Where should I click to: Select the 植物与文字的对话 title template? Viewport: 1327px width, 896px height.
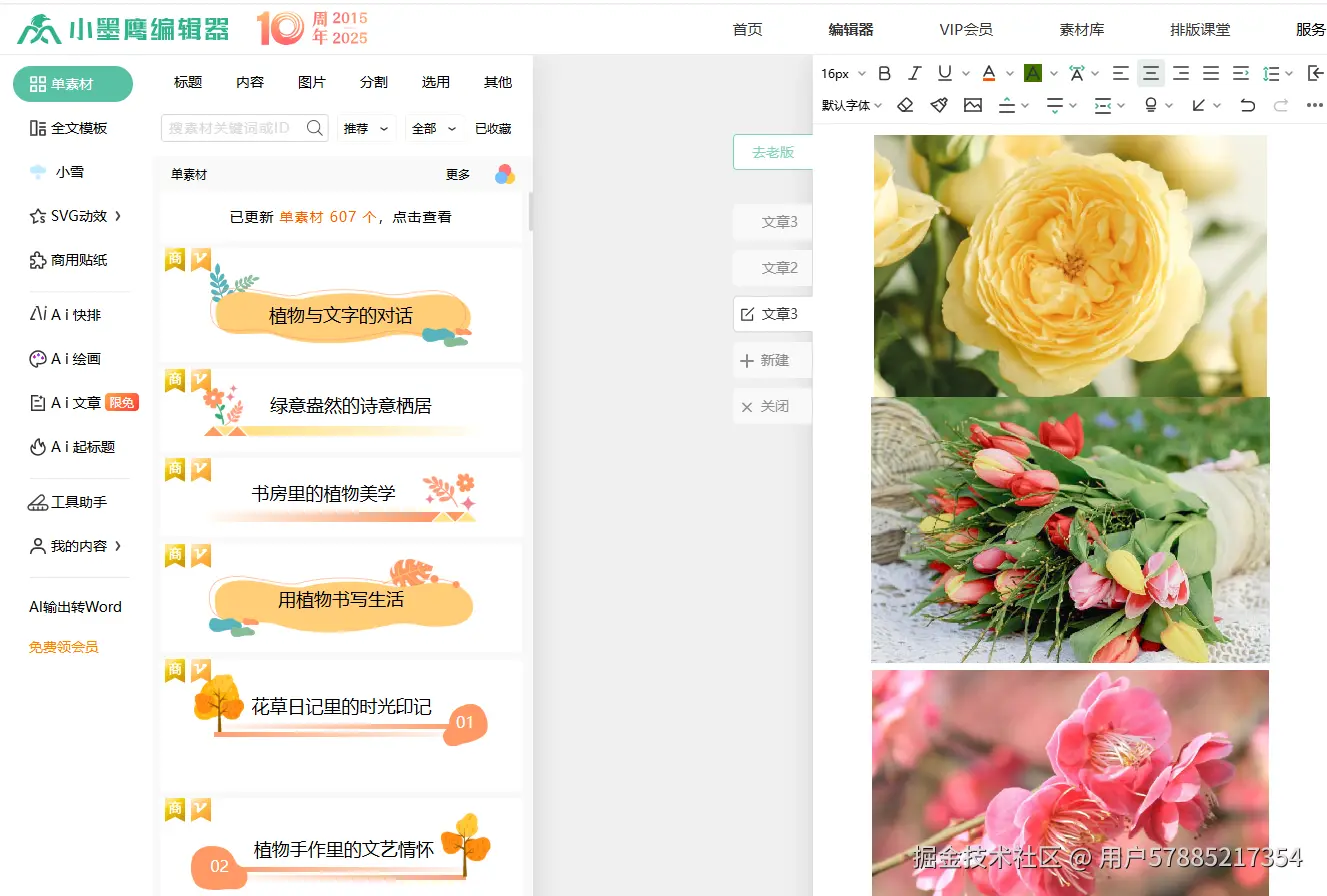click(x=341, y=305)
